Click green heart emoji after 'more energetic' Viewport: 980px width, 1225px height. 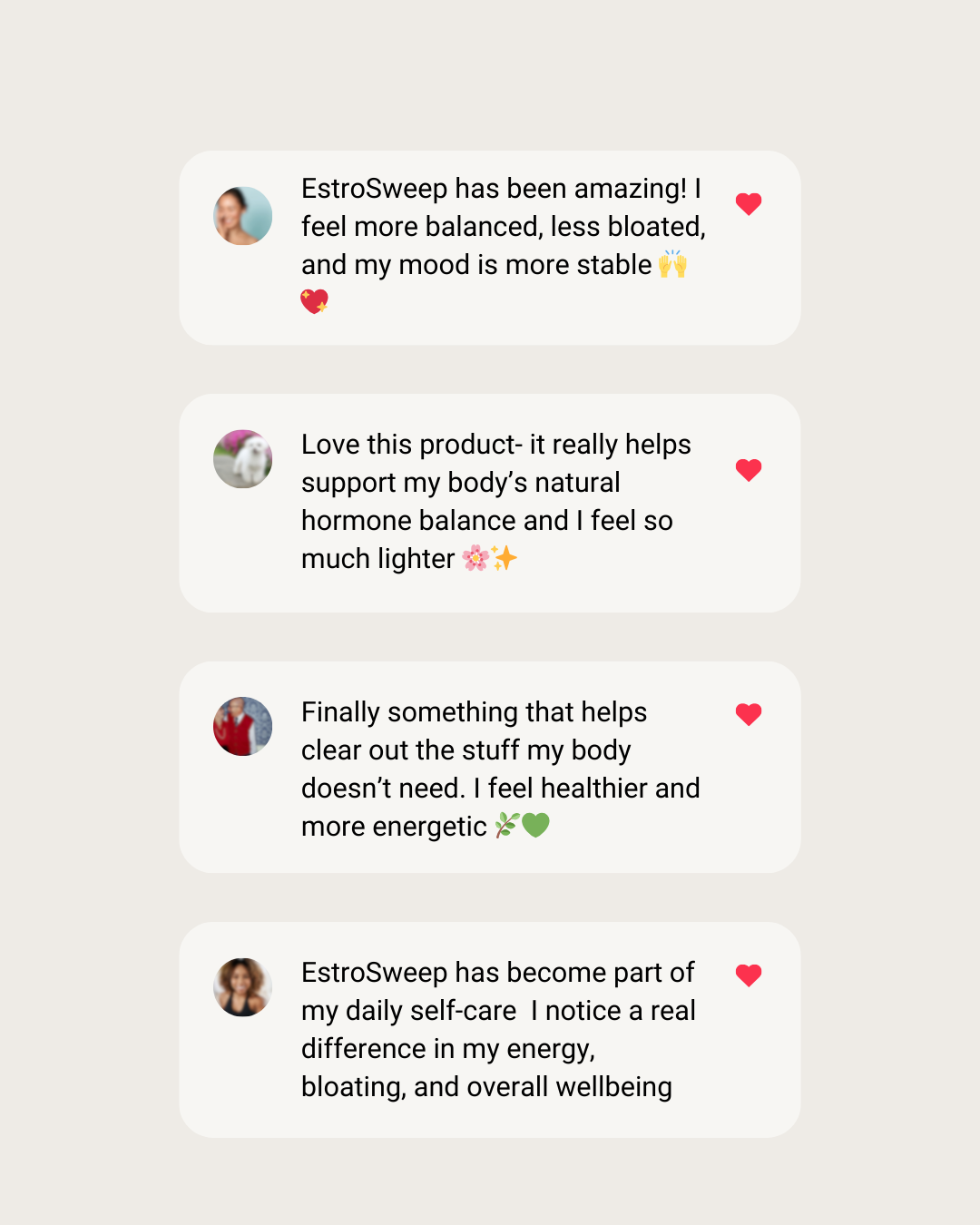pyautogui.click(x=535, y=826)
